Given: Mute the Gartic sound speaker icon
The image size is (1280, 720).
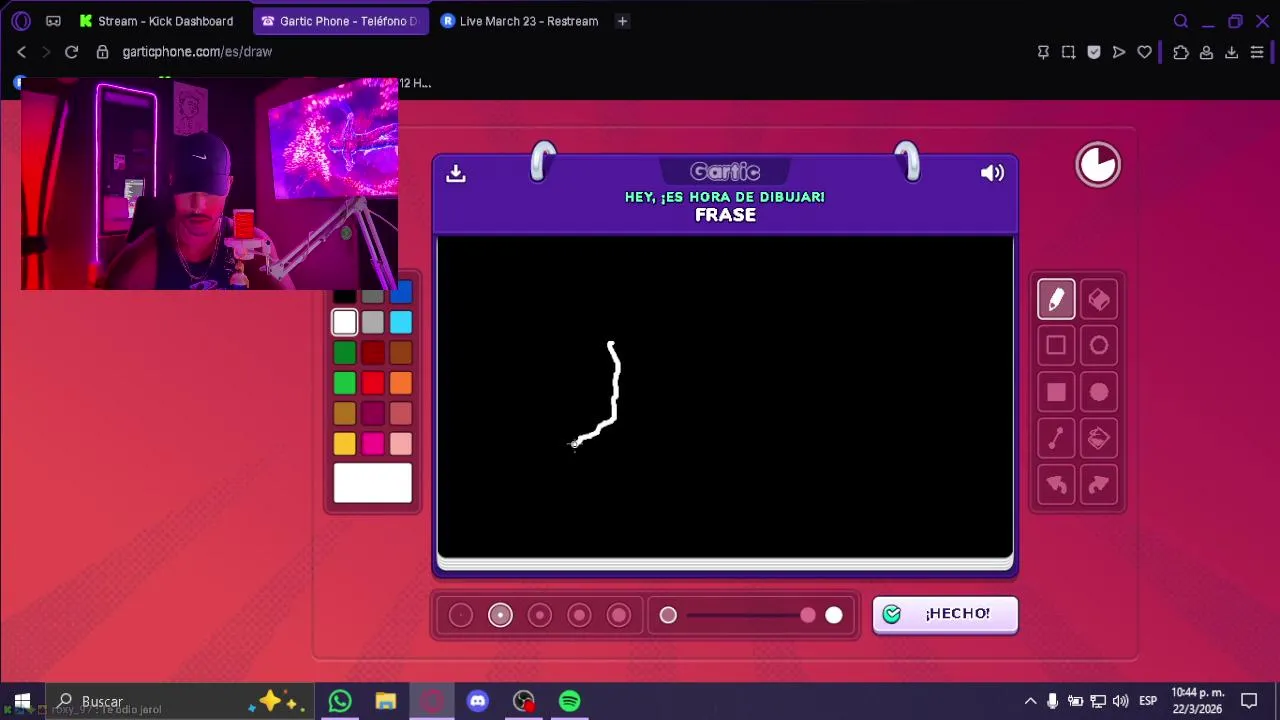Looking at the screenshot, I should point(992,173).
